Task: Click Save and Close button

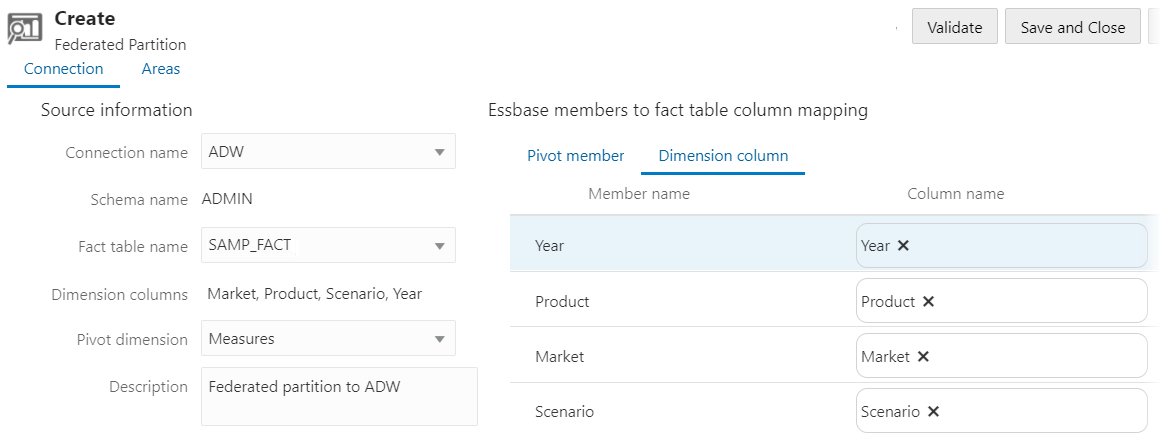Action: [1072, 27]
